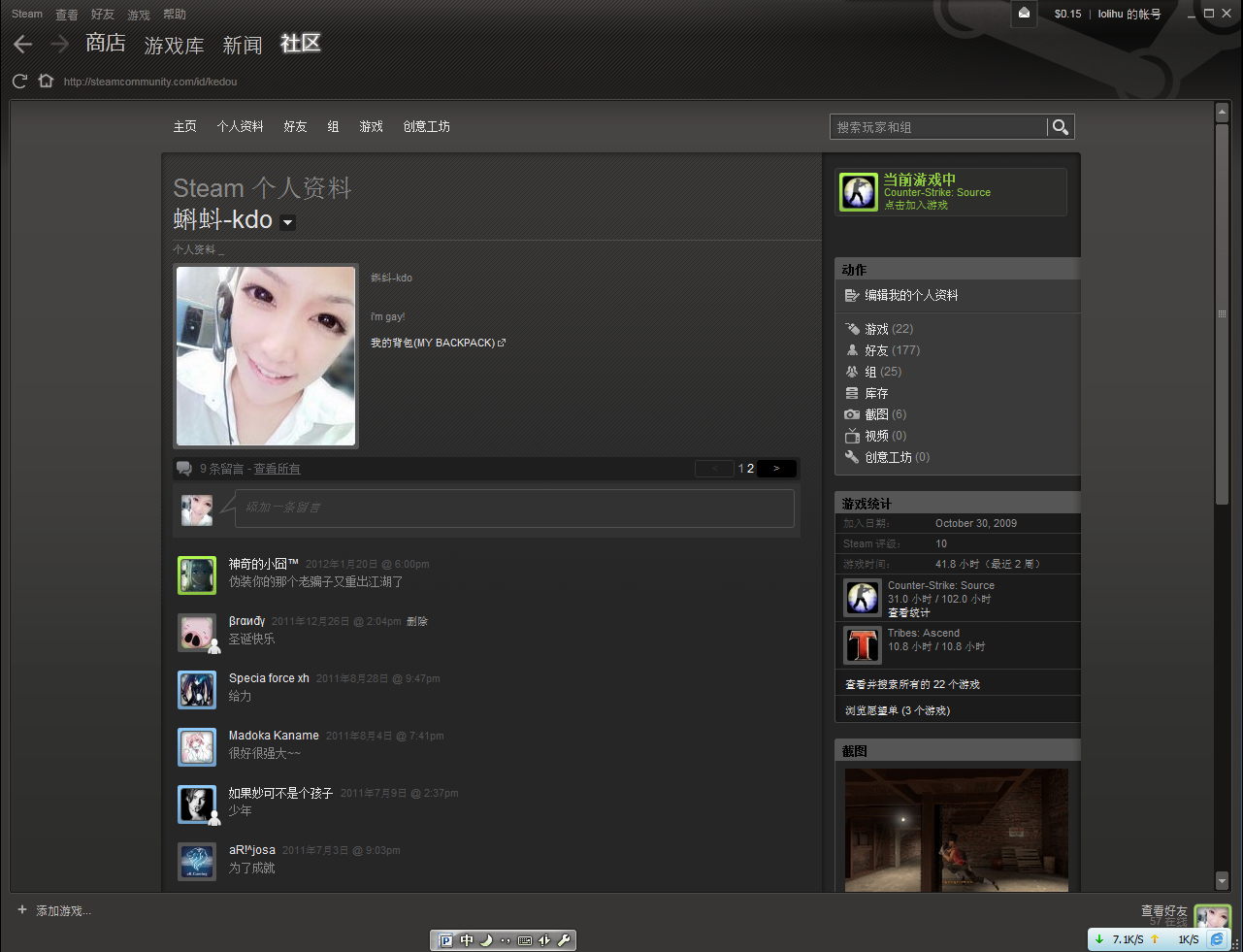The height and width of the screenshot is (952, 1243).
Task: Switch to the 商店 store tab
Action: (x=106, y=44)
